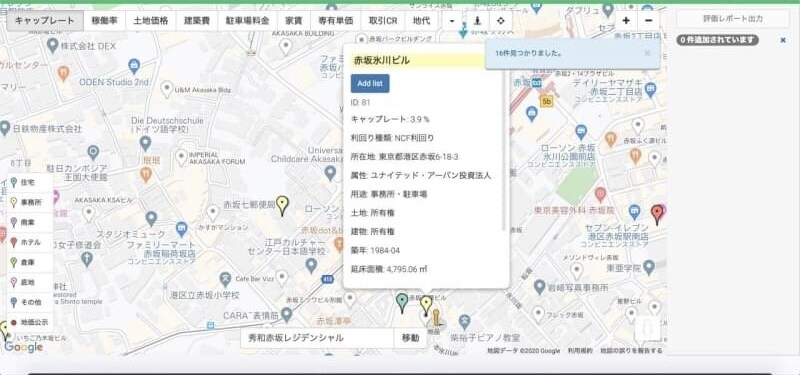Image resolution: width=800 pixels, height=375 pixels.
Task: Click the ファミリーマート 赤坂稲荷坂店 store icon
Action: tap(182, 229)
